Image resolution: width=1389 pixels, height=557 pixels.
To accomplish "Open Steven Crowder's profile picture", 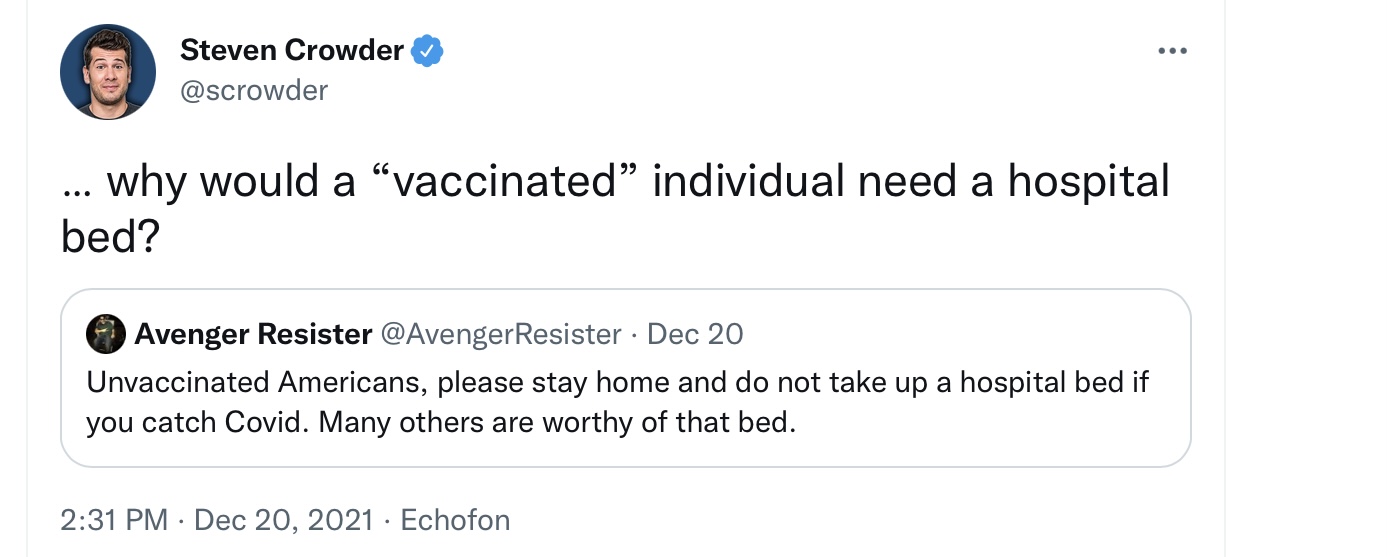I will click(108, 72).
